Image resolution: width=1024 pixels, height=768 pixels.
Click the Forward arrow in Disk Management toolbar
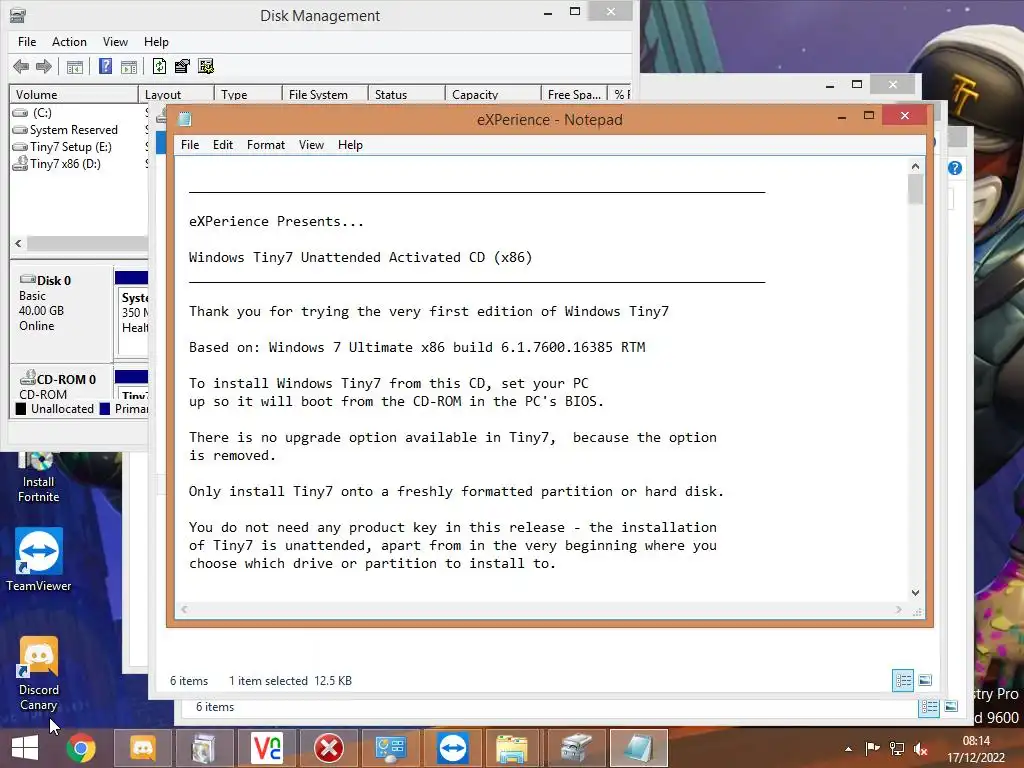[x=44, y=66]
